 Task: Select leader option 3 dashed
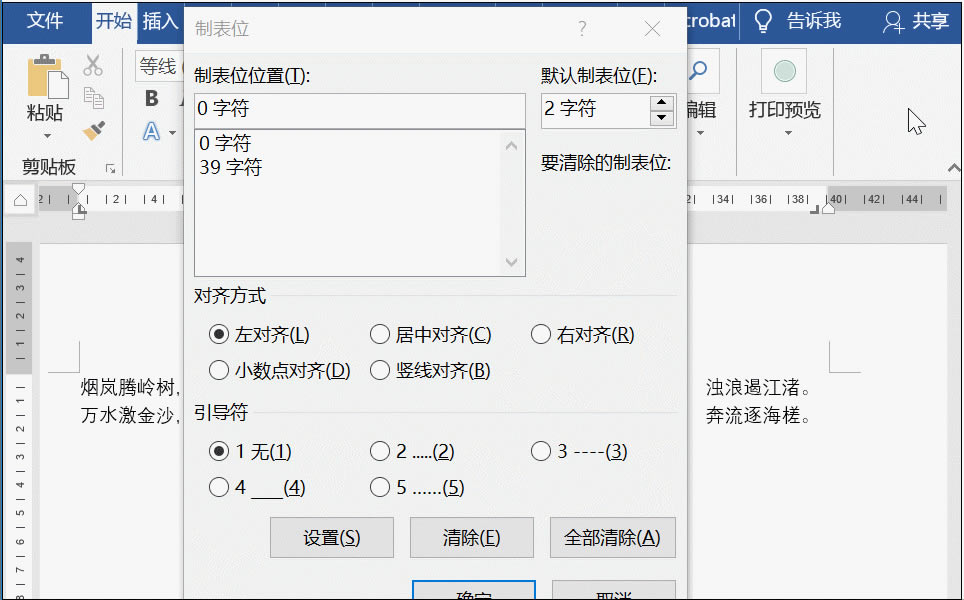[541, 451]
